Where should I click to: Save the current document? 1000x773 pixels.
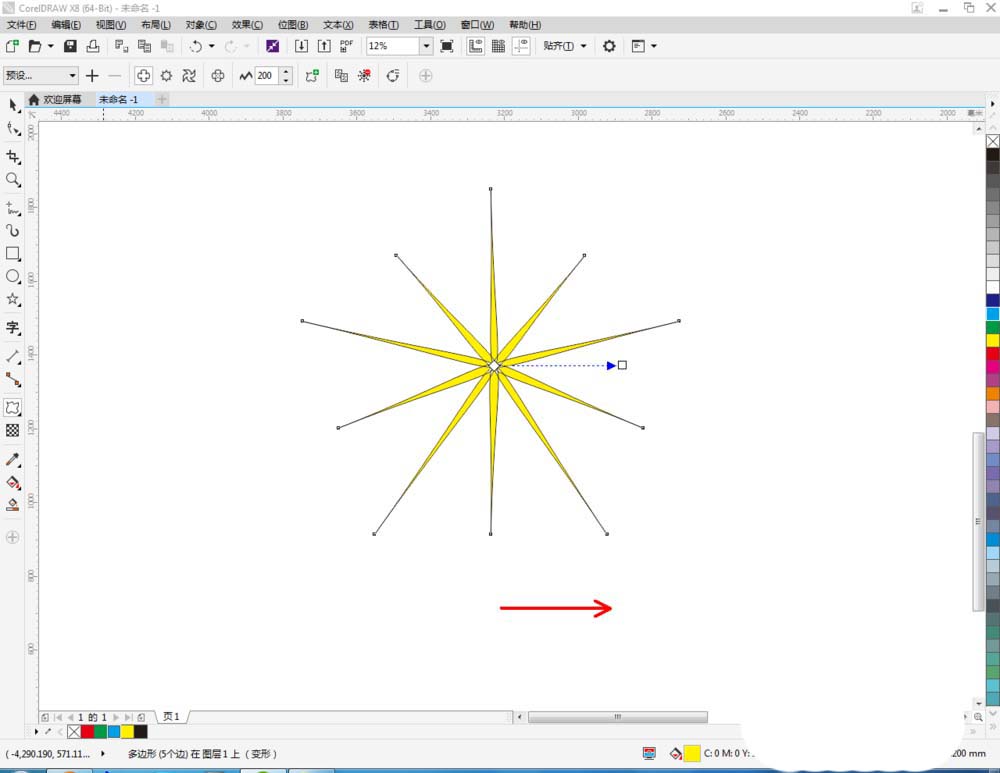coord(68,45)
